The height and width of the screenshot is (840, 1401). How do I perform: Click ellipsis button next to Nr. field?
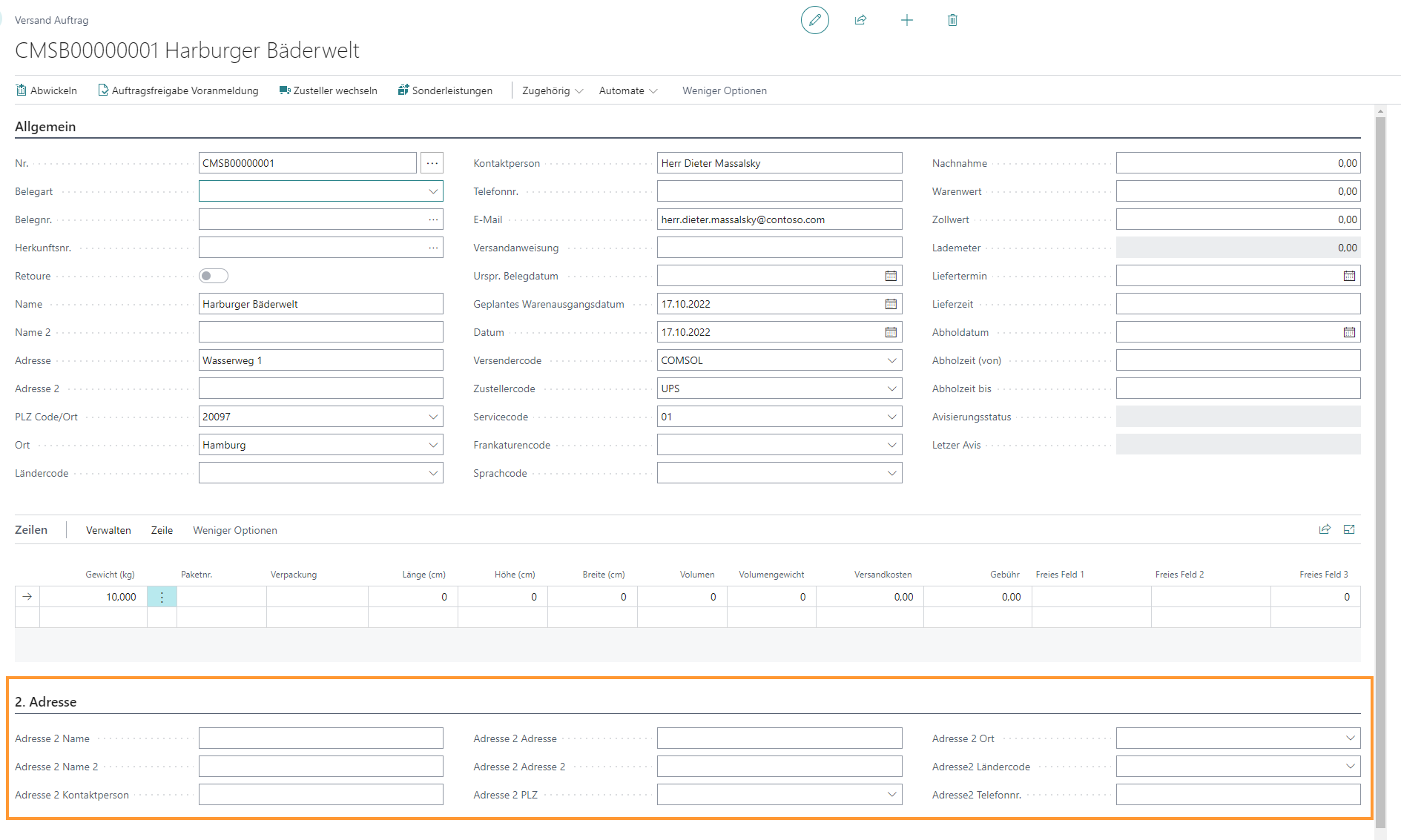[432, 163]
